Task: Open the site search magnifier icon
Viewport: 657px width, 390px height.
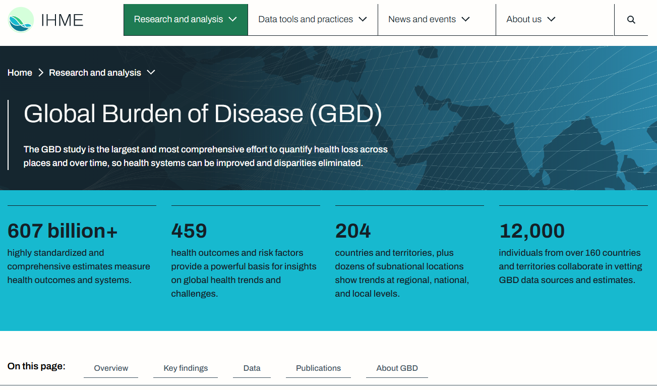Action: [631, 20]
